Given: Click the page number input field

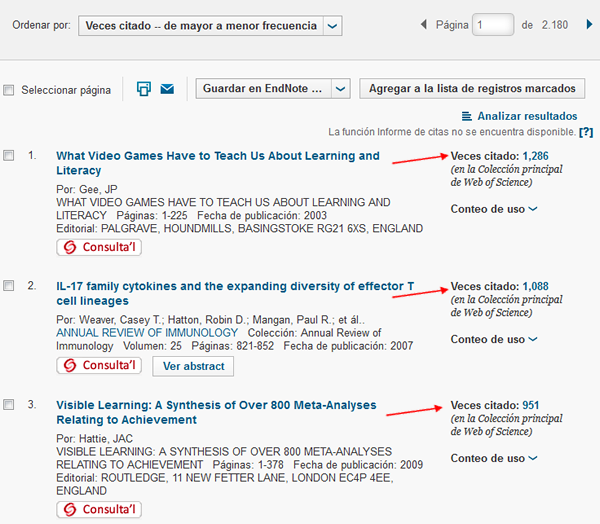Looking at the screenshot, I should pyautogui.click(x=493, y=24).
